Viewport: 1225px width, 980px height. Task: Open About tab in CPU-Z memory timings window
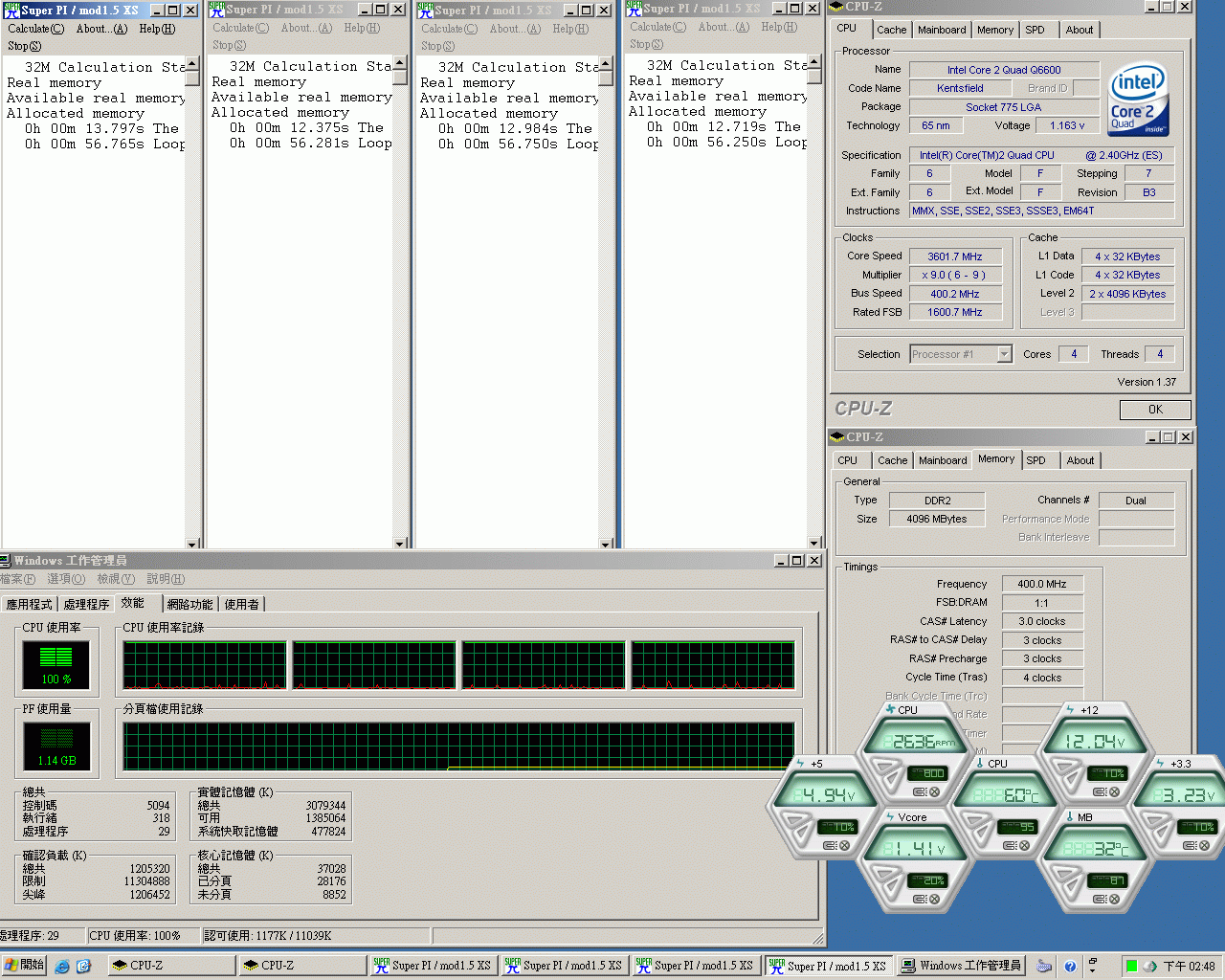pyautogui.click(x=1080, y=460)
